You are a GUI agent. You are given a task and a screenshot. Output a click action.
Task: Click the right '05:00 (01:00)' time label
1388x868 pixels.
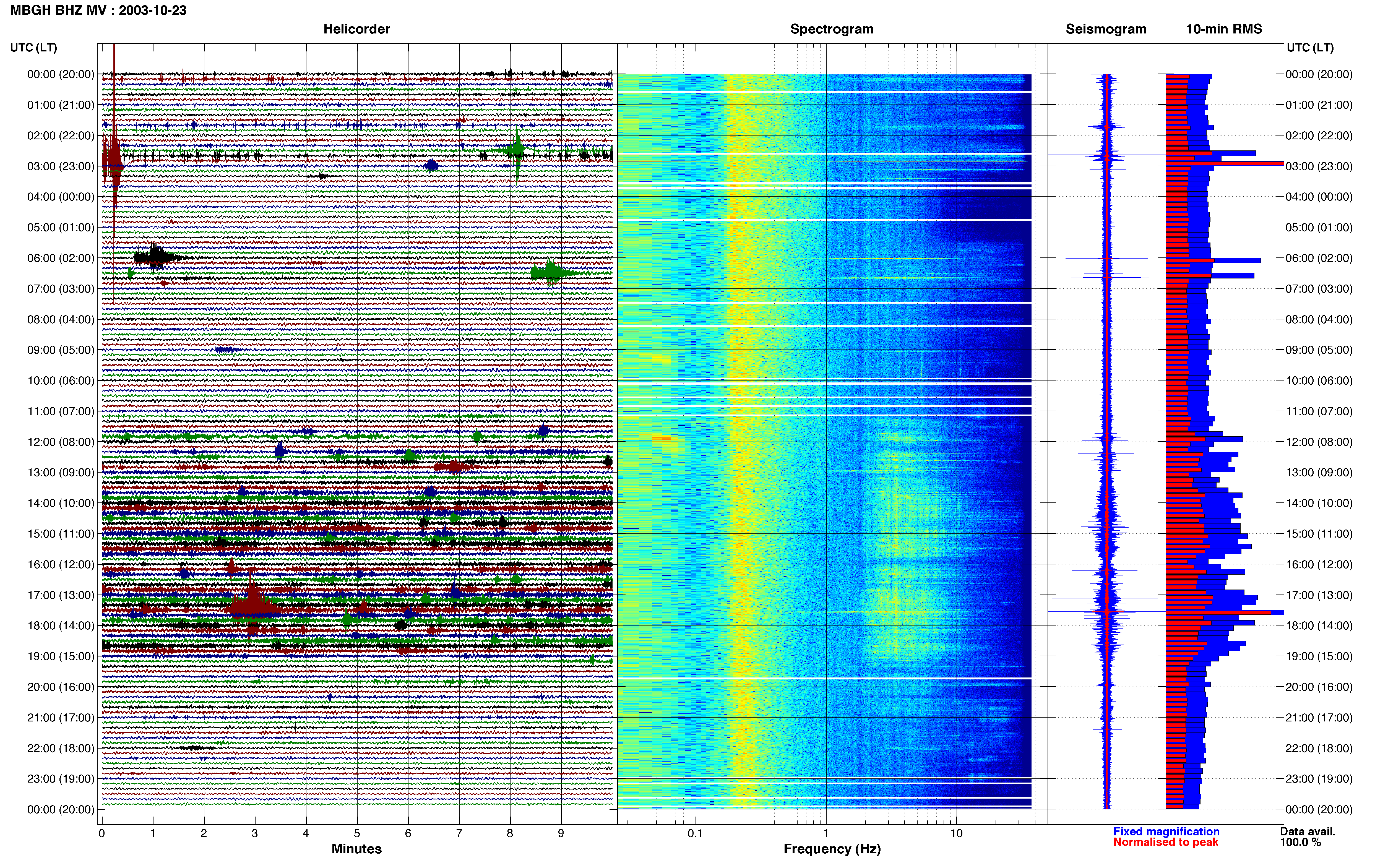click(x=1319, y=228)
